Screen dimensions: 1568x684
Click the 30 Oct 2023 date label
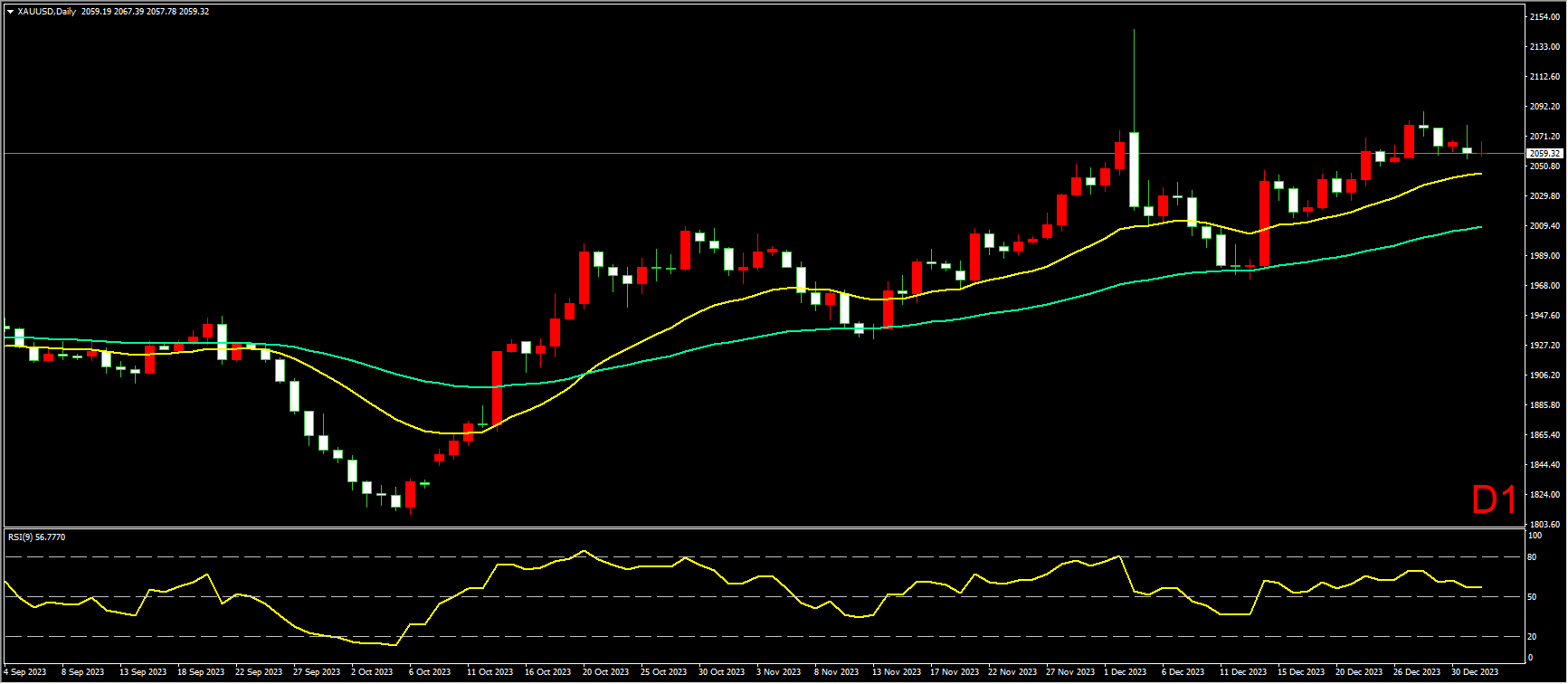click(721, 672)
